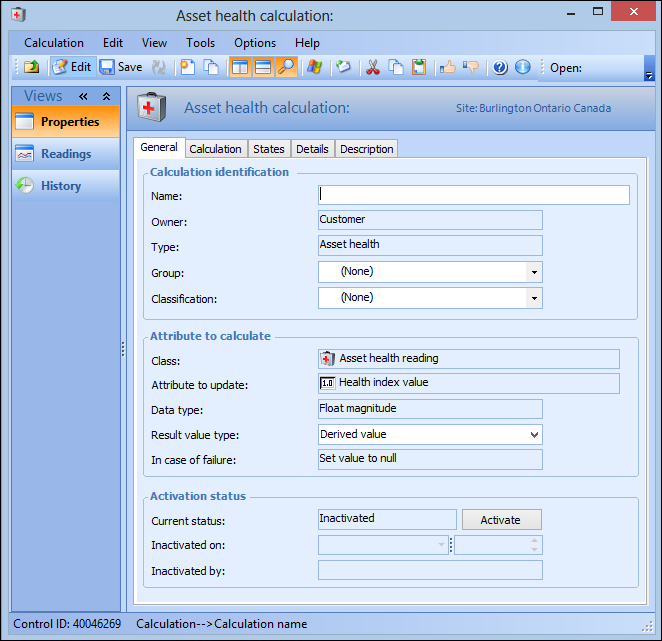Click the clipboard Paste icon
The image size is (662, 641).
pos(419,67)
